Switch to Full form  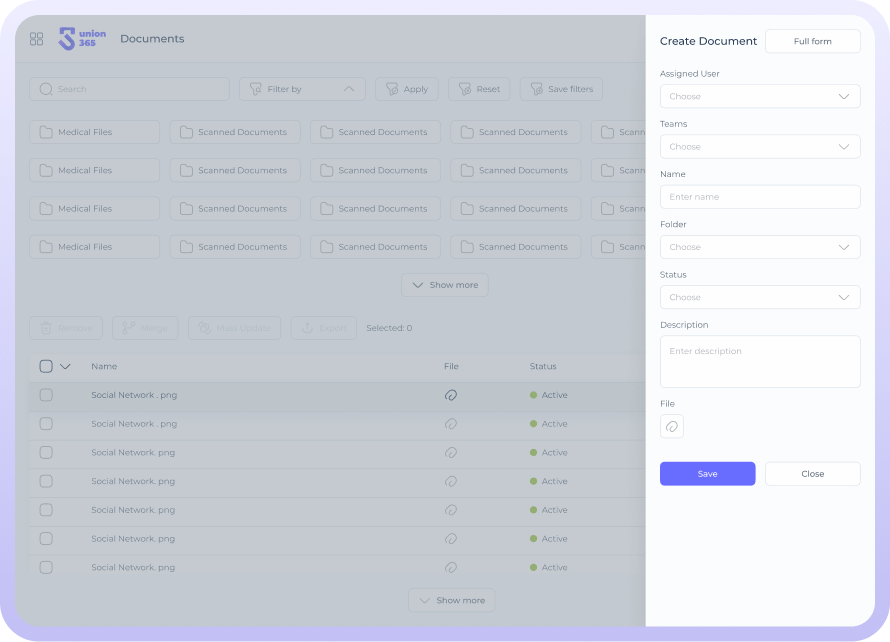[x=812, y=41]
